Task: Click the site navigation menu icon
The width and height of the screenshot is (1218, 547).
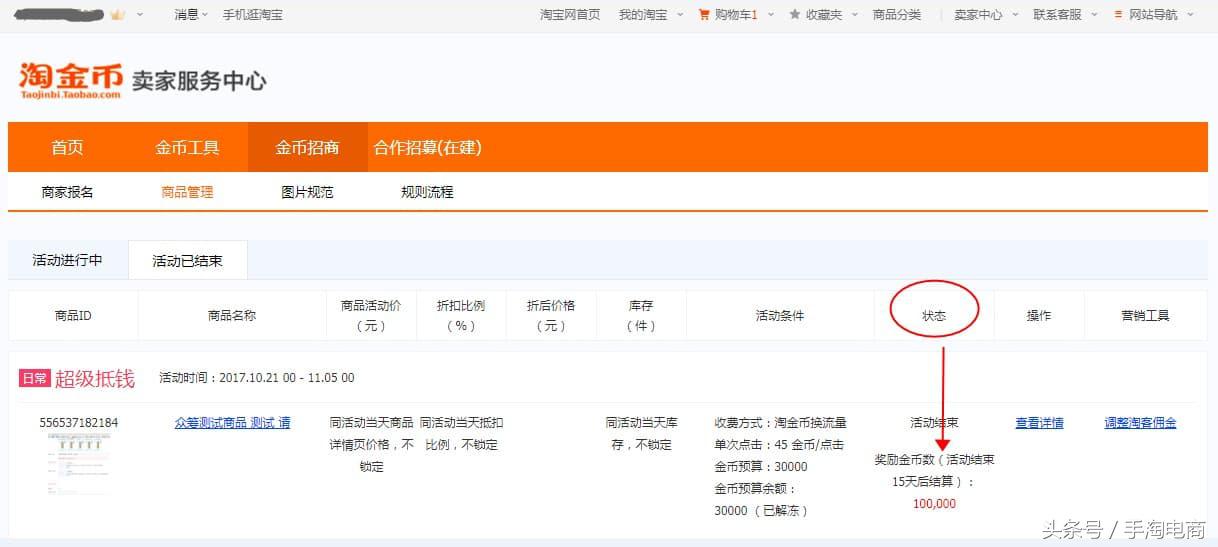Action: coord(1118,15)
